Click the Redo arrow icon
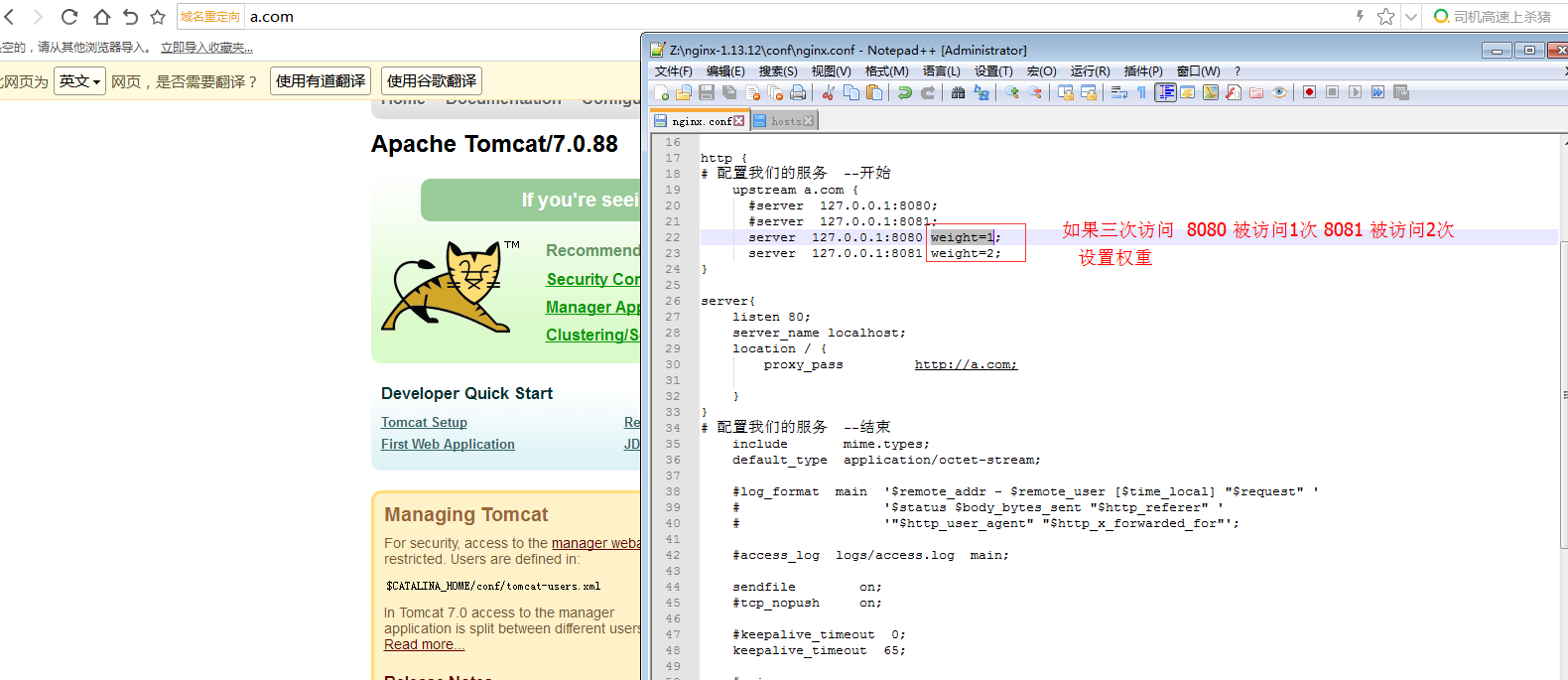Viewport: 1568px width, 680px height. (x=928, y=92)
